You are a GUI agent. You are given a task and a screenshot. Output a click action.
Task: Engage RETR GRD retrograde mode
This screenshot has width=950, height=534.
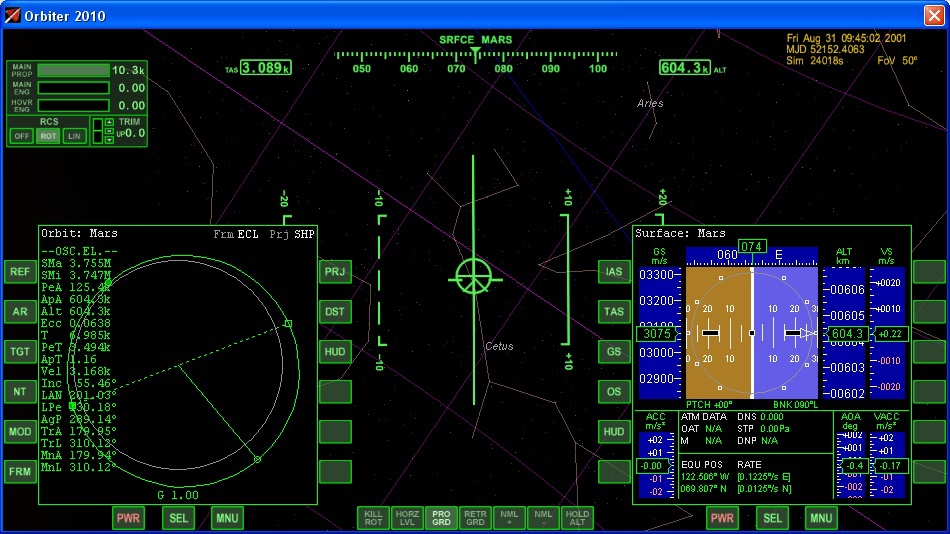tap(475, 517)
